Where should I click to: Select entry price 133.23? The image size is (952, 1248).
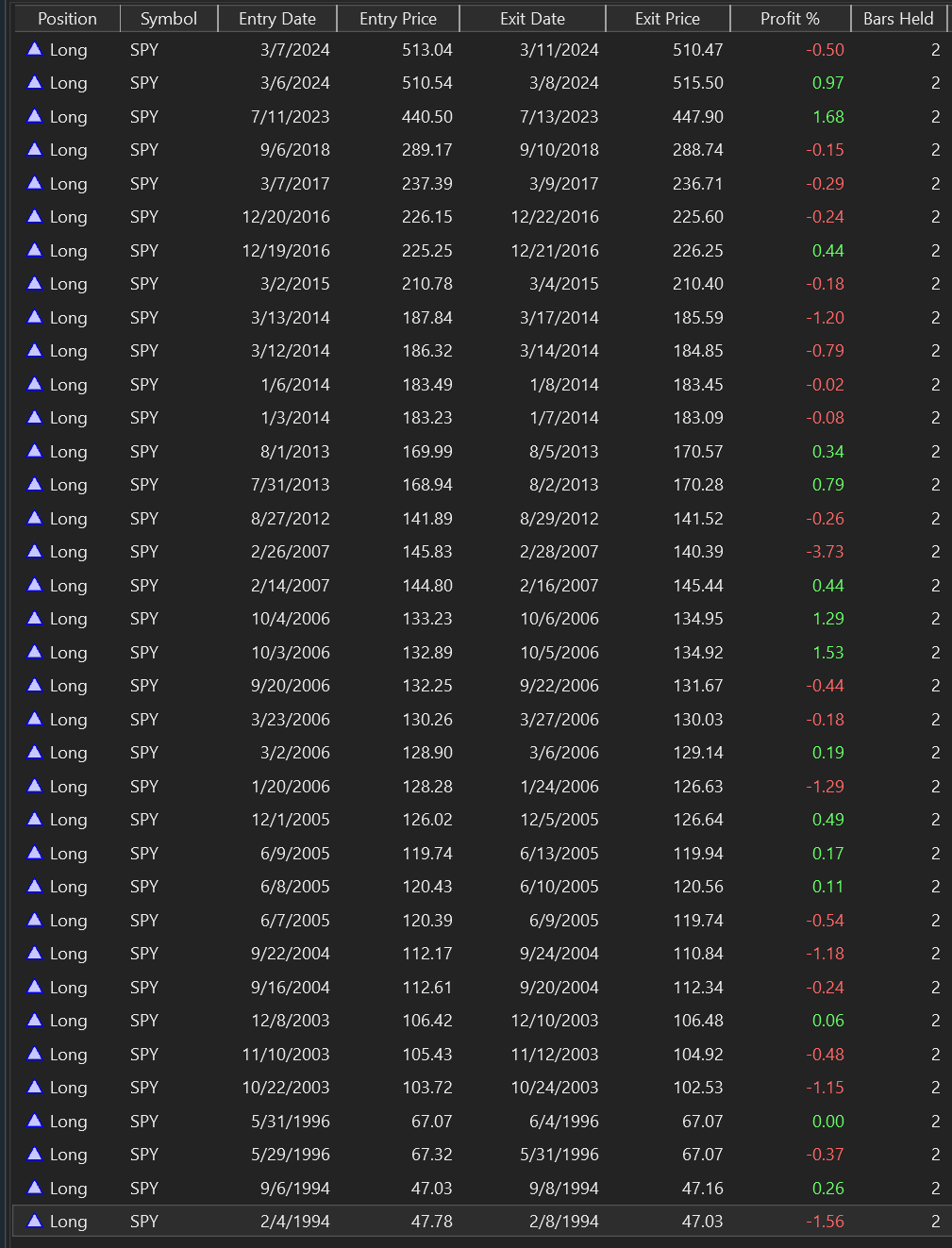[427, 619]
